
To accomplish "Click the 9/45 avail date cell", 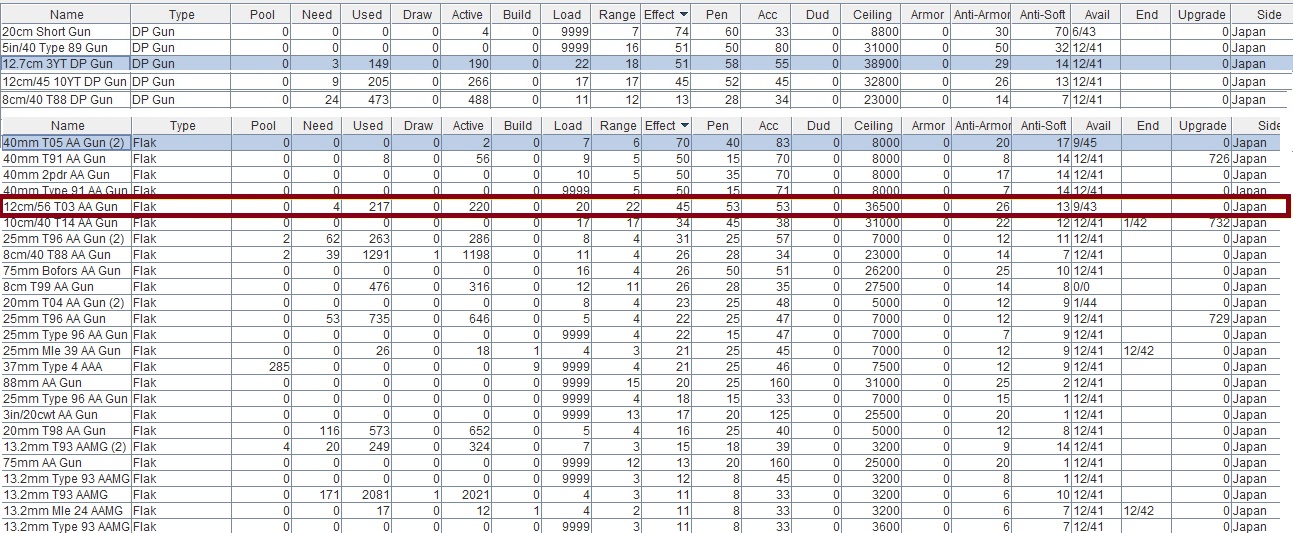I will [x=1098, y=143].
